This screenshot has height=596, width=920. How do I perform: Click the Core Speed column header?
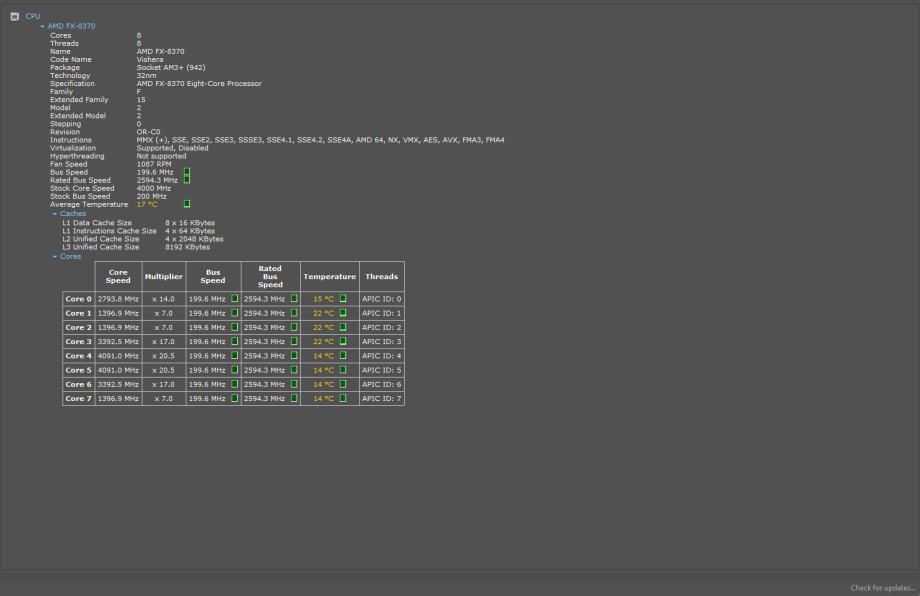click(x=118, y=277)
